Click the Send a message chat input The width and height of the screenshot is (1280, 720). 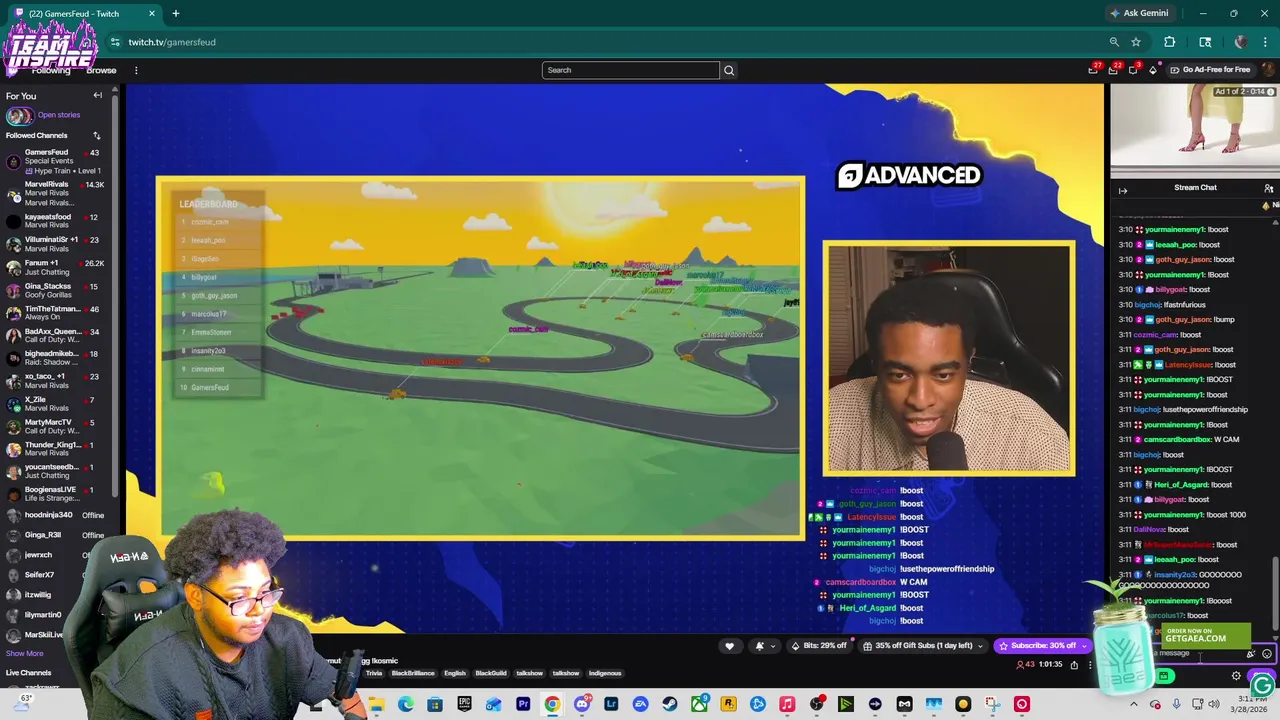click(1195, 654)
